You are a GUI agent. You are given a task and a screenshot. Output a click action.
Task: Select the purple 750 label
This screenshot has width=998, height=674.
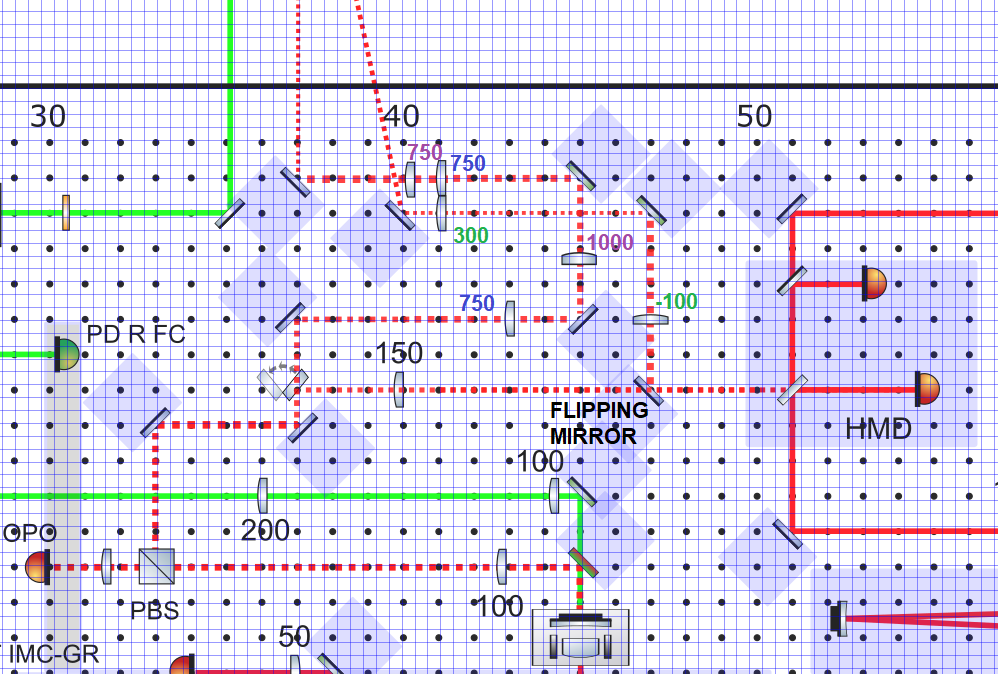425,152
